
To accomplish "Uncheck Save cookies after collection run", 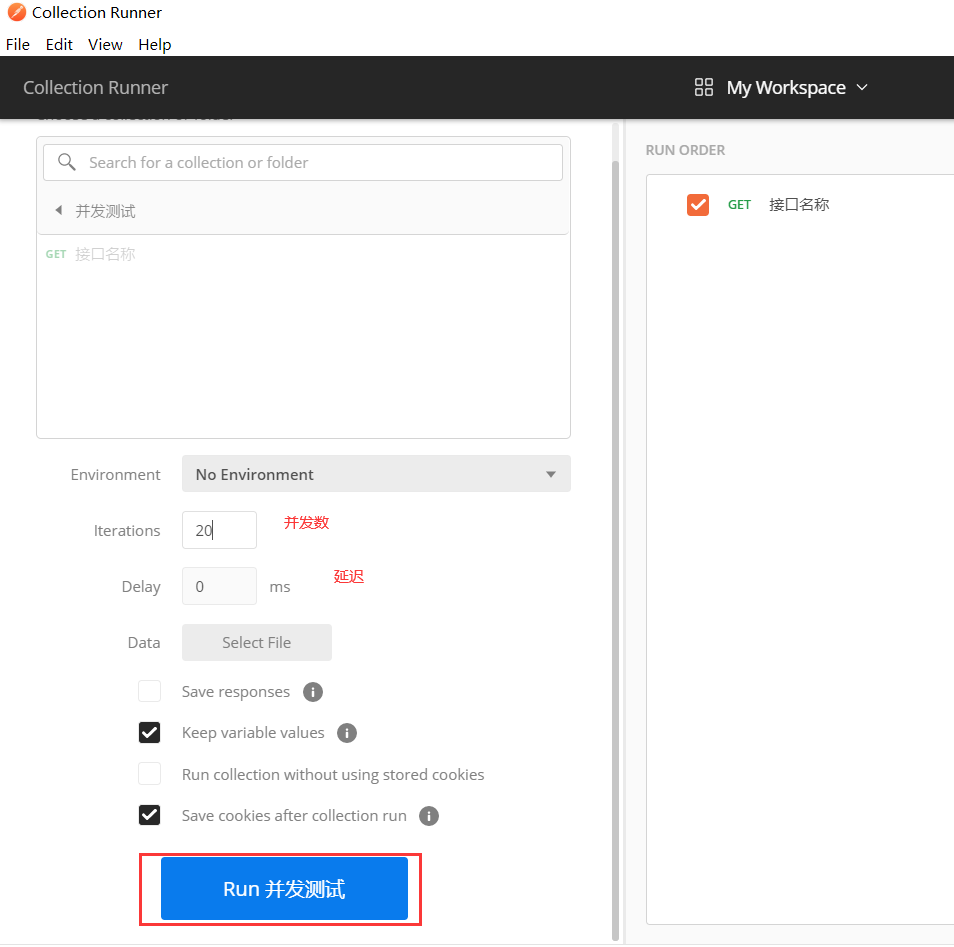I will tap(149, 816).
